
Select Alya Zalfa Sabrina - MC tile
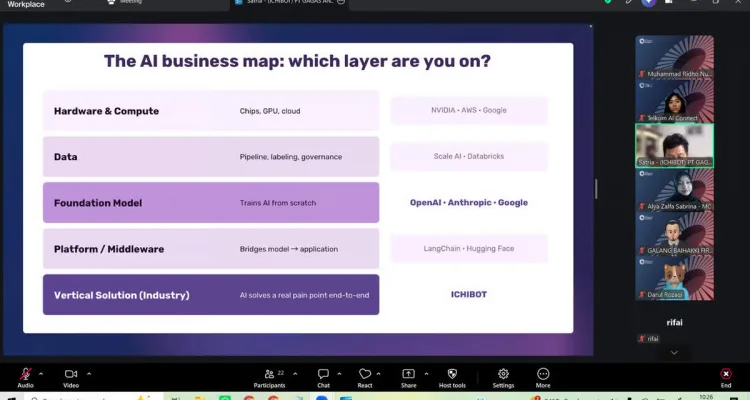(674, 189)
